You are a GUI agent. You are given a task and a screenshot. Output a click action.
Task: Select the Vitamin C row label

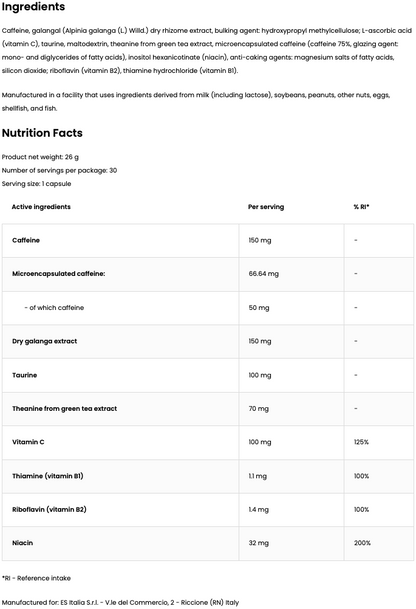[28, 442]
